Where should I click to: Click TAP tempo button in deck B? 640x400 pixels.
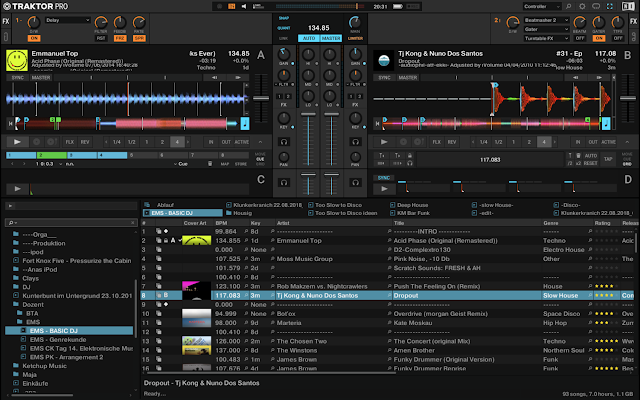pyautogui.click(x=608, y=159)
